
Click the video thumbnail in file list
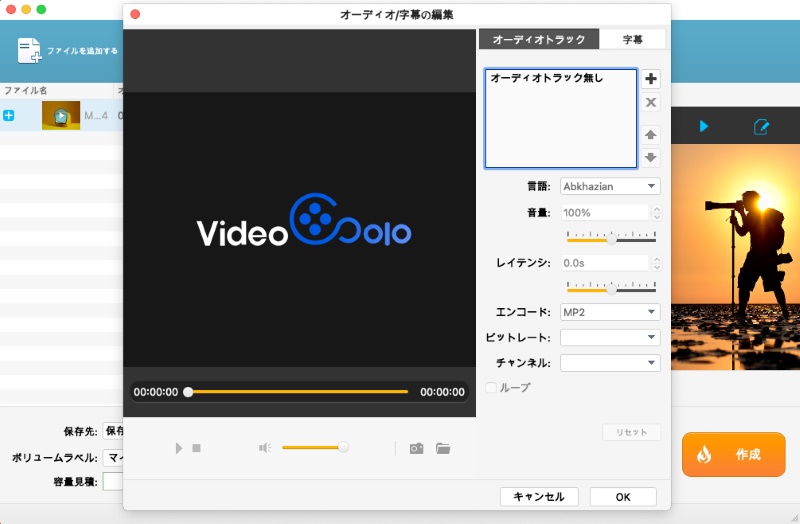pyautogui.click(x=61, y=115)
